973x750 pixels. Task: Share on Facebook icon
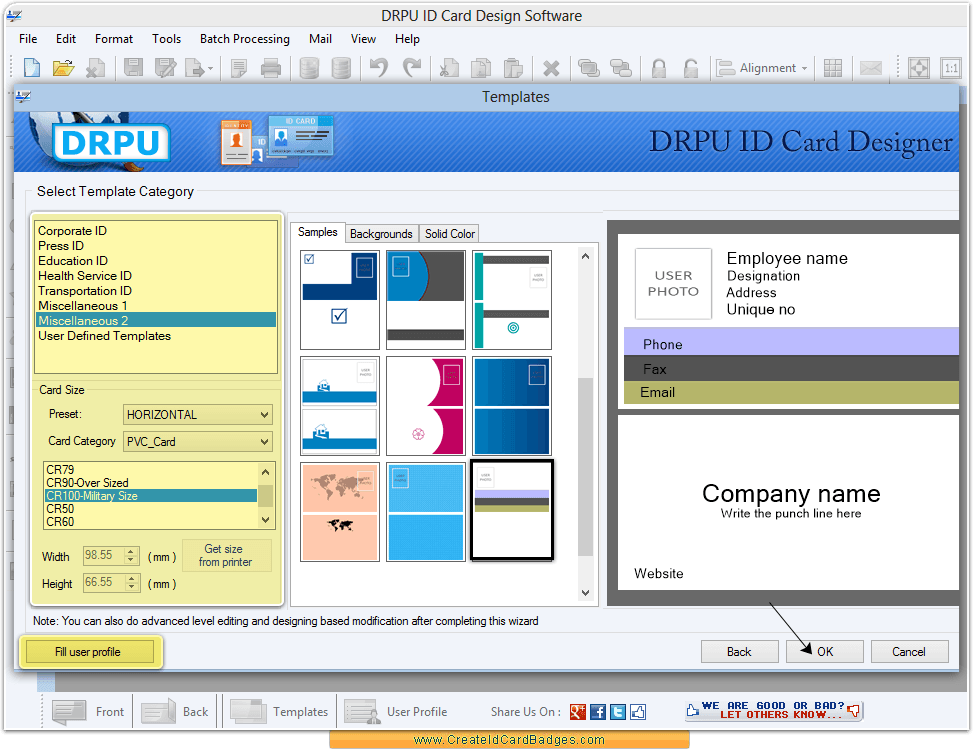tap(598, 712)
